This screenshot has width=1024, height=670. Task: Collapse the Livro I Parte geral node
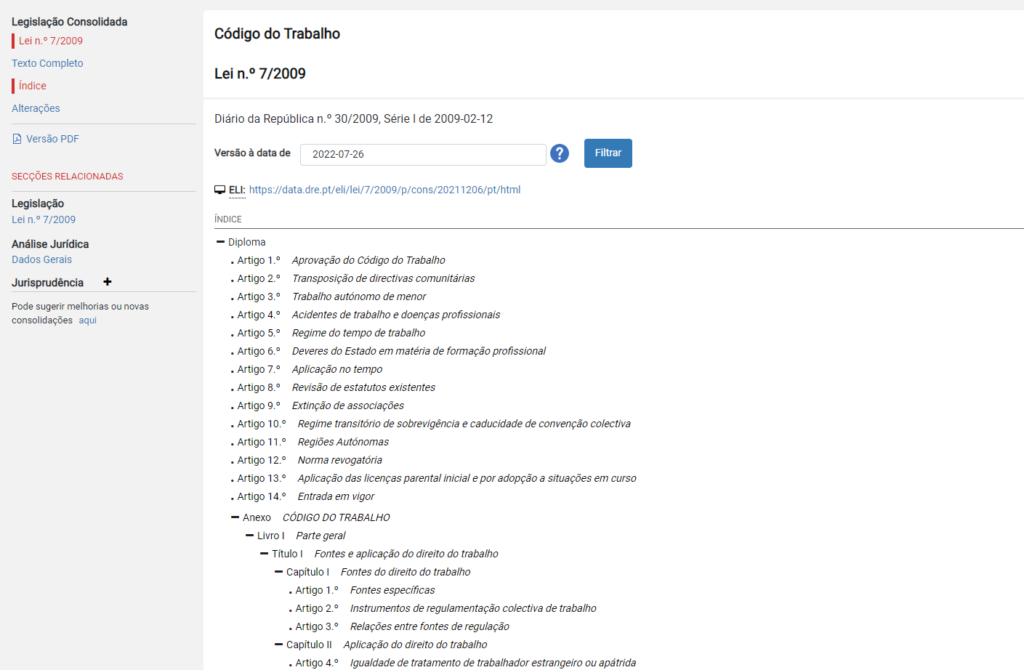[250, 535]
